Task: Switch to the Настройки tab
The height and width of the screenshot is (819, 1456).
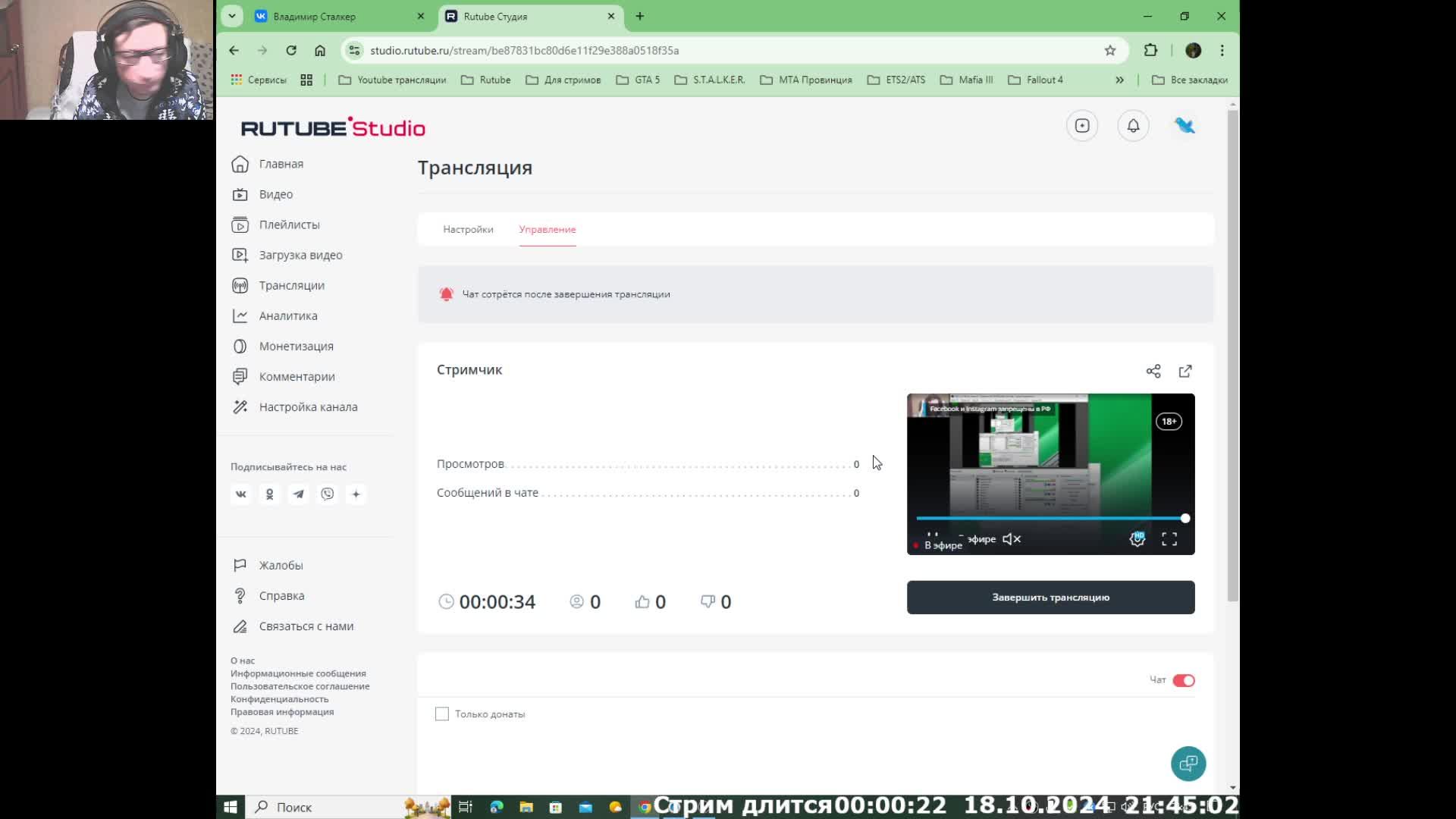Action: pos(468,229)
